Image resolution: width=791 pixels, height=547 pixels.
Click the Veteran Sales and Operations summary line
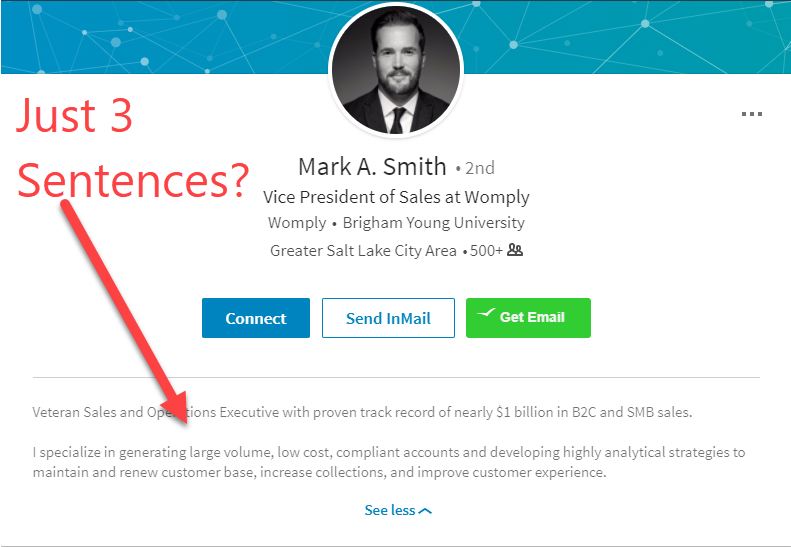(x=362, y=412)
